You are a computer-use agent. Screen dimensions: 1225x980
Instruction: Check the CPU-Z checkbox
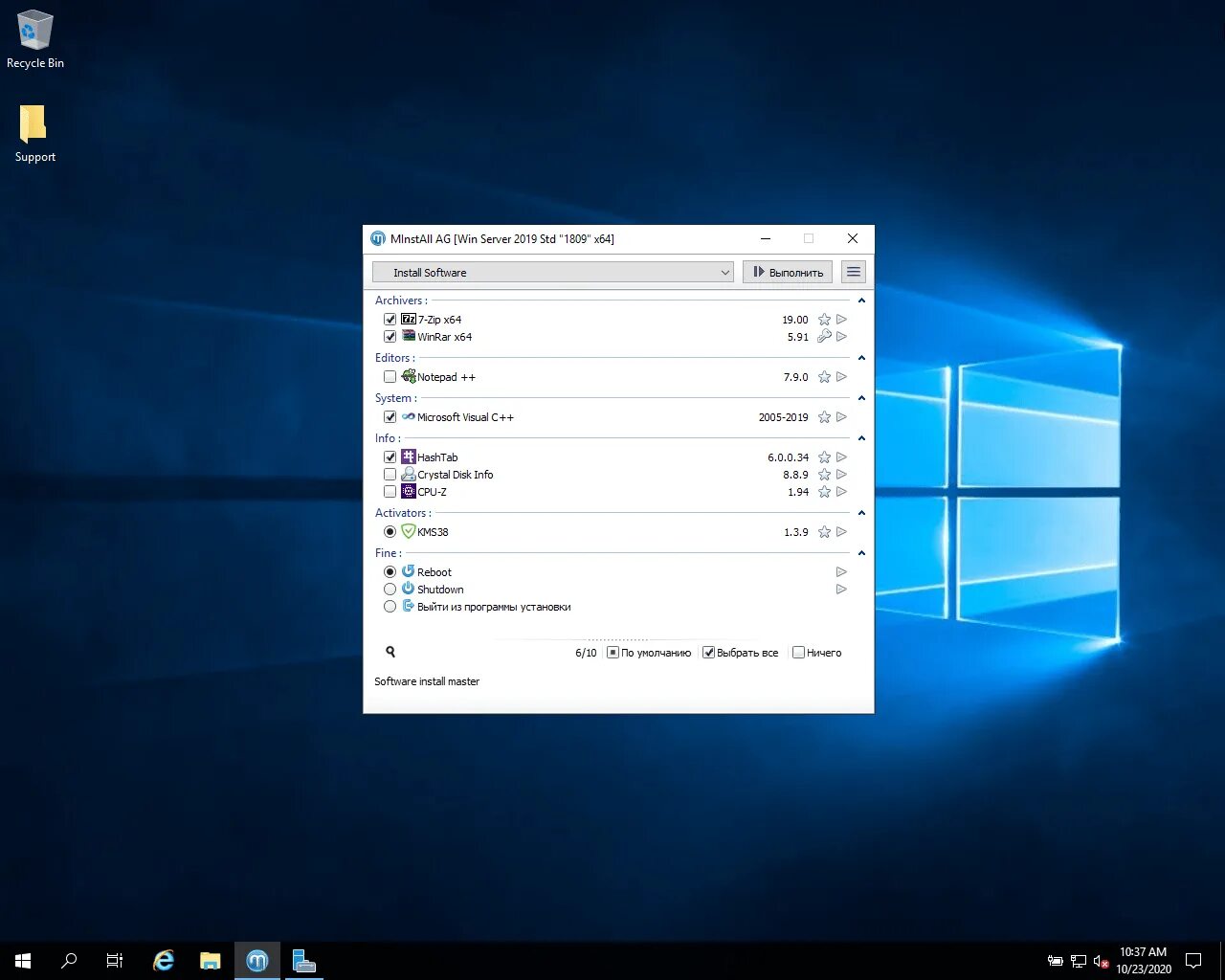[390, 492]
